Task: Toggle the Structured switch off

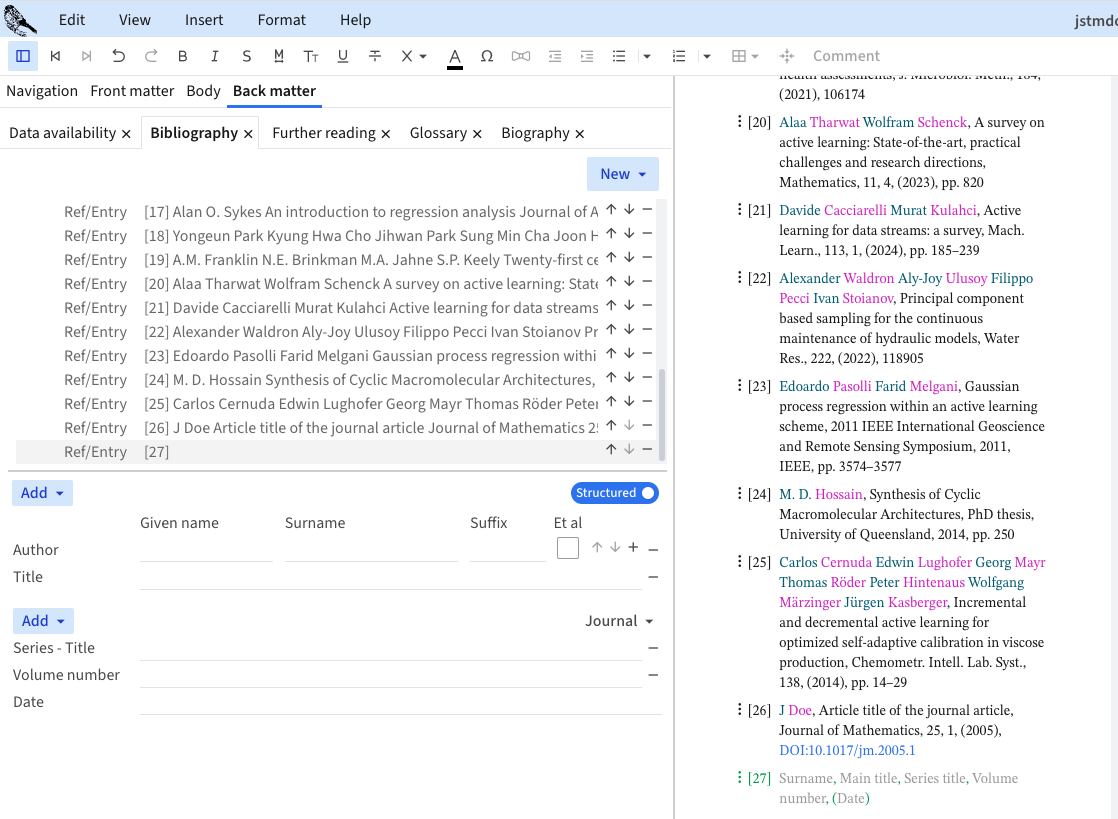Action: point(615,493)
